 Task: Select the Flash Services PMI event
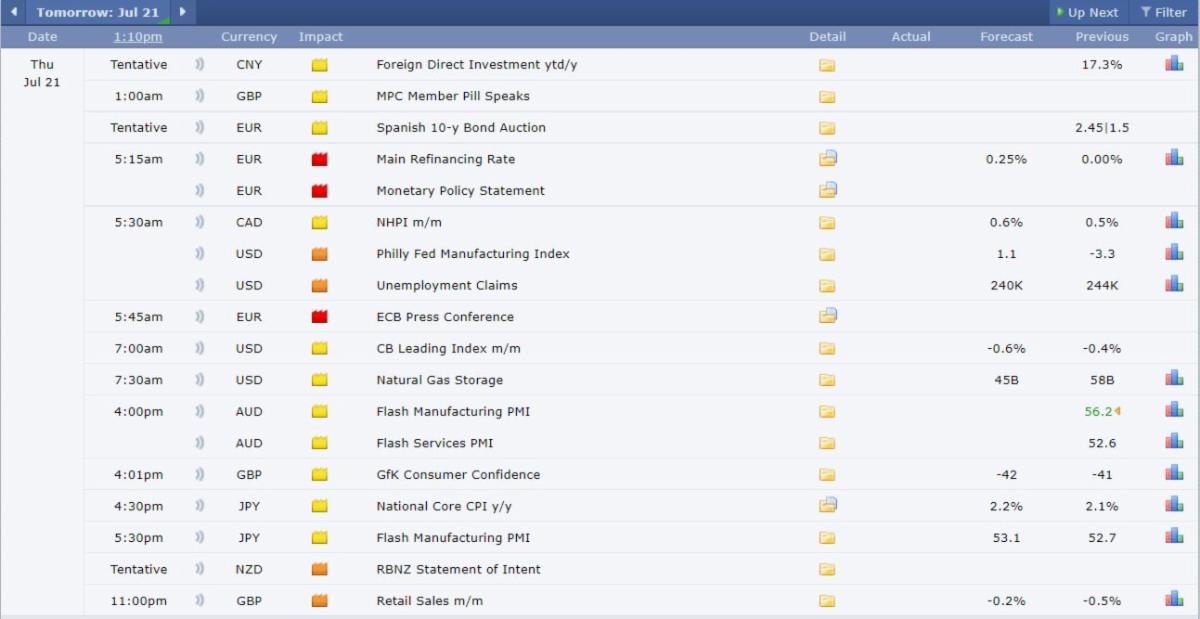[x=435, y=443]
